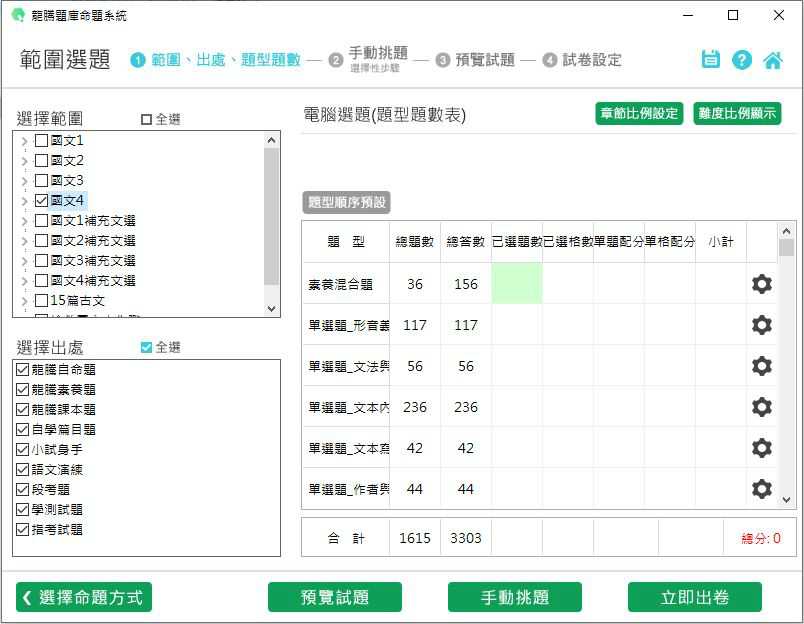Expand the 國文1補充文選 tree node
The width and height of the screenshot is (804, 624).
point(24,221)
